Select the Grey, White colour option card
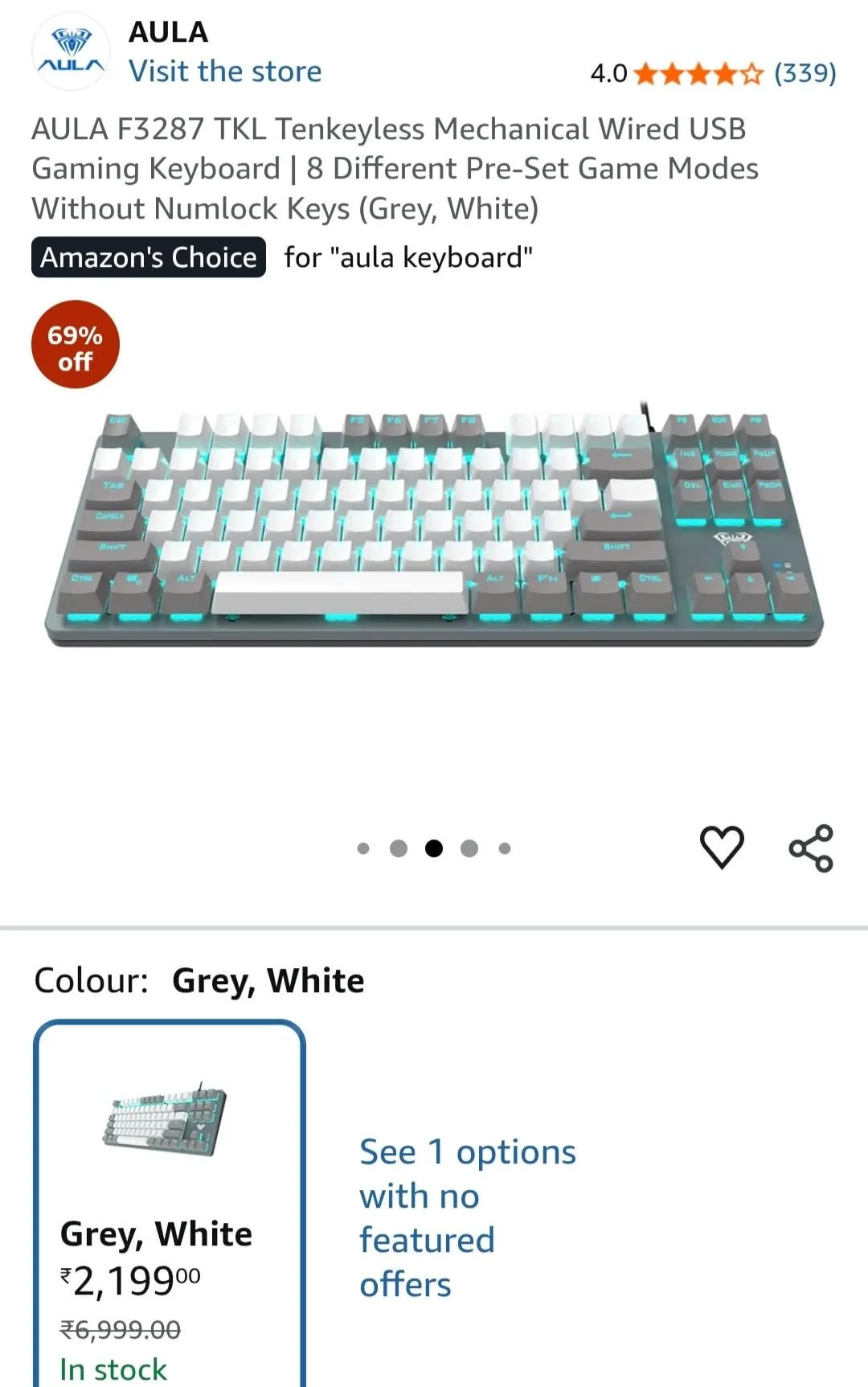 (170, 1204)
